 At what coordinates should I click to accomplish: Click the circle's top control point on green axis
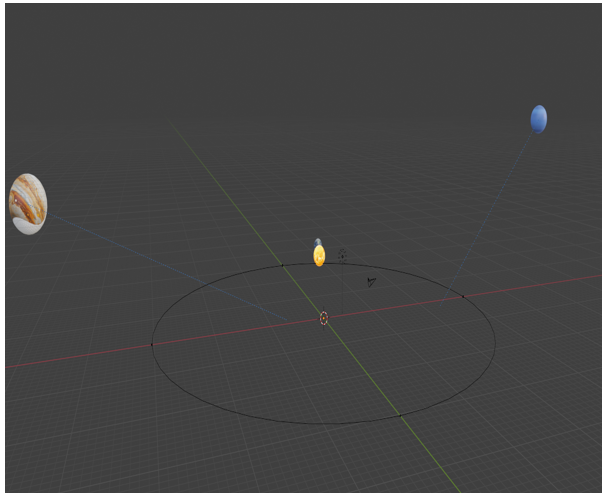pyautogui.click(x=282, y=265)
